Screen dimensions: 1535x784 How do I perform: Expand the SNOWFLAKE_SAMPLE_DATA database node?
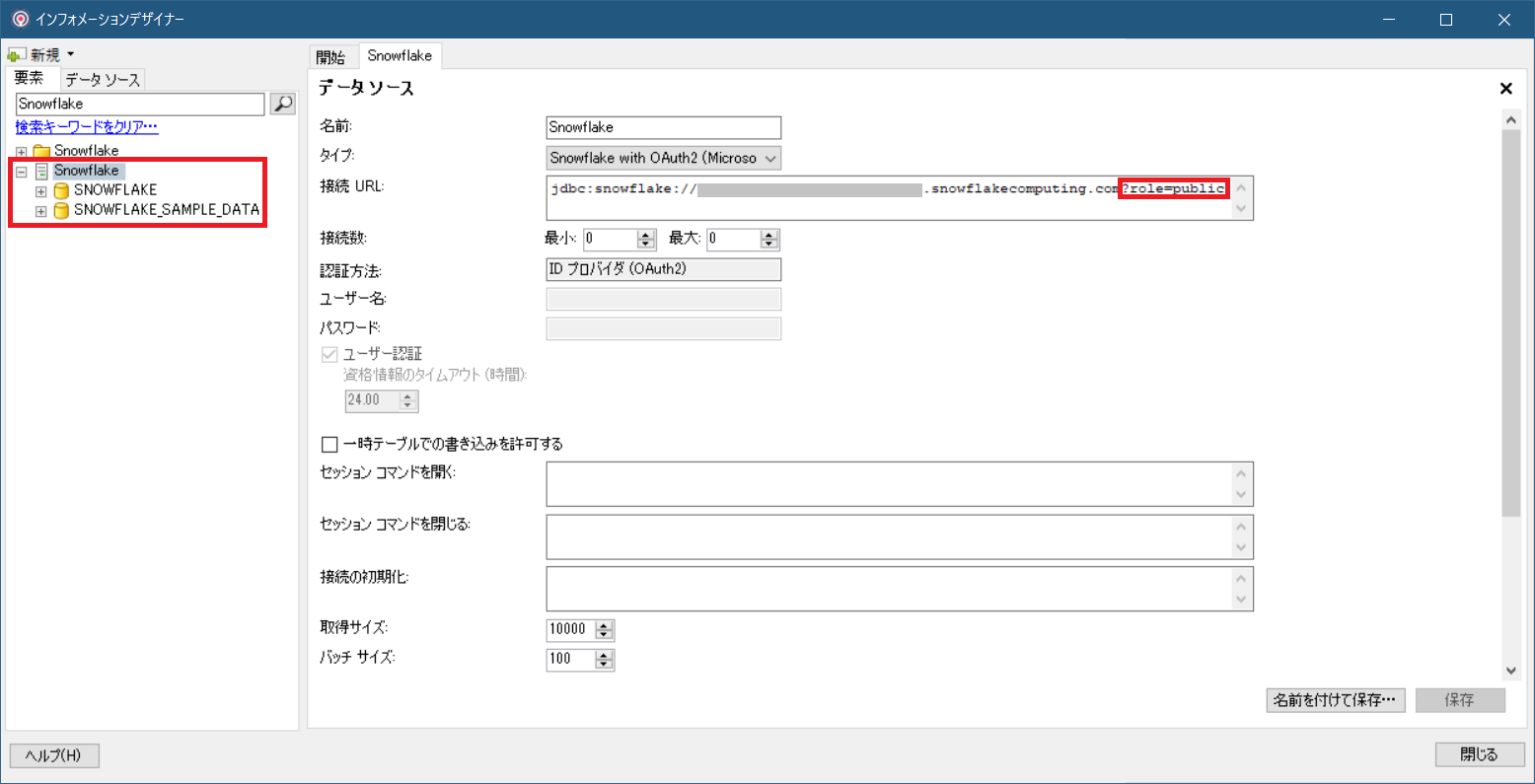[40, 211]
